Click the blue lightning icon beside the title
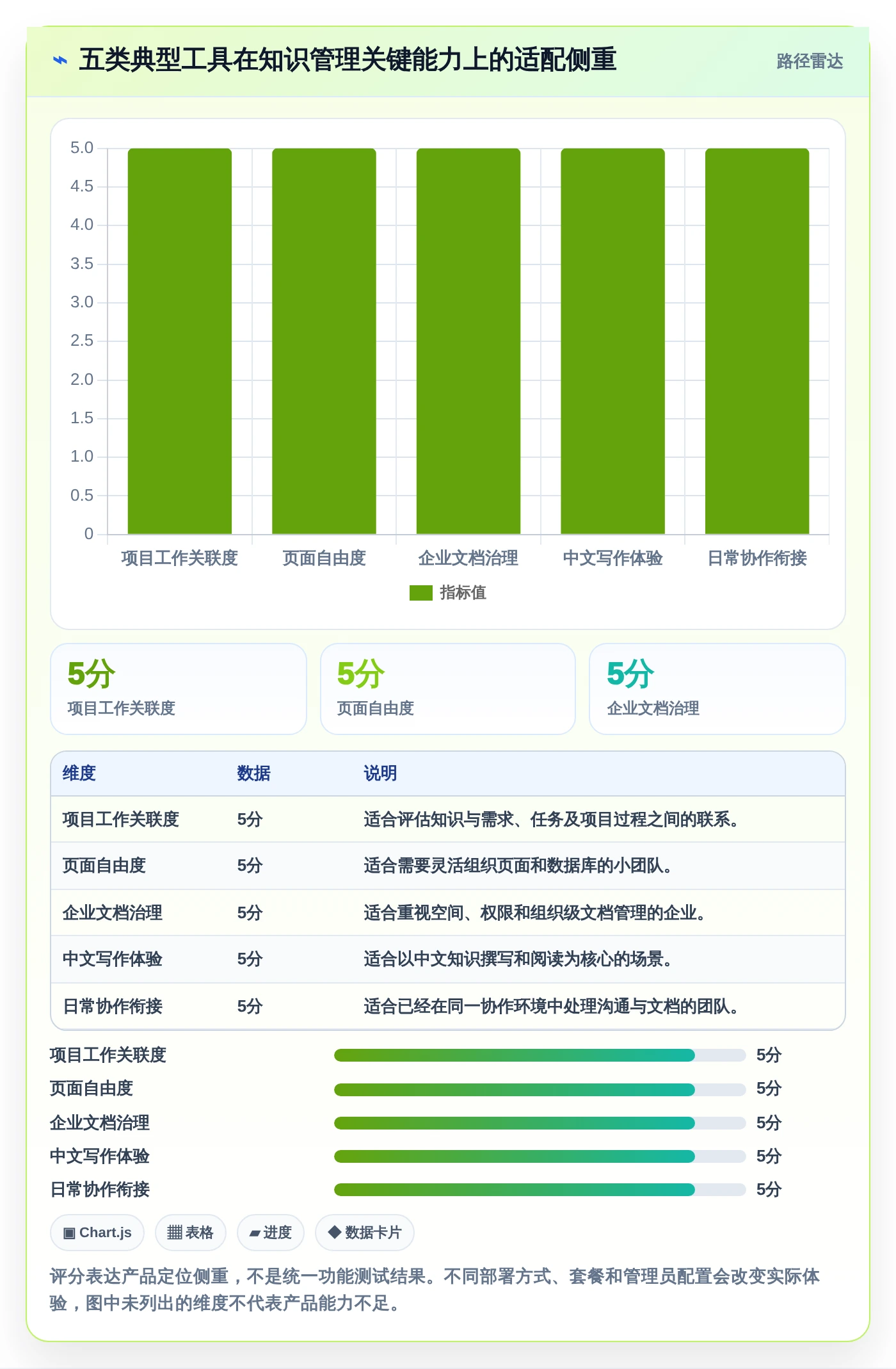Image resolution: width=896 pixels, height=1369 pixels. tap(60, 61)
